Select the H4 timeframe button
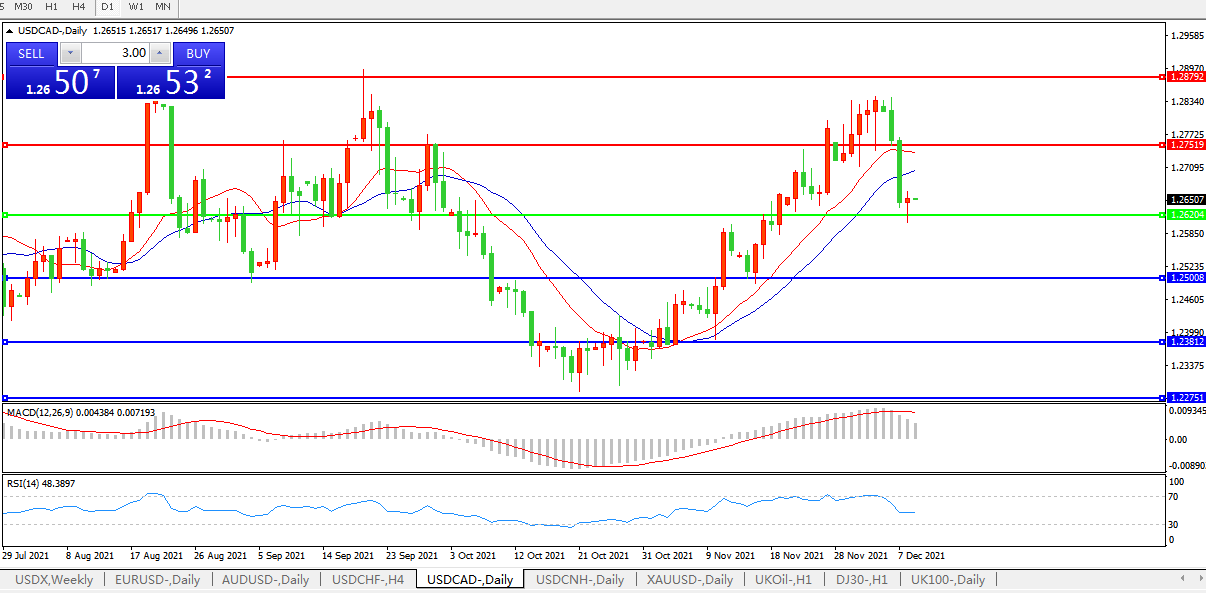 pos(78,7)
